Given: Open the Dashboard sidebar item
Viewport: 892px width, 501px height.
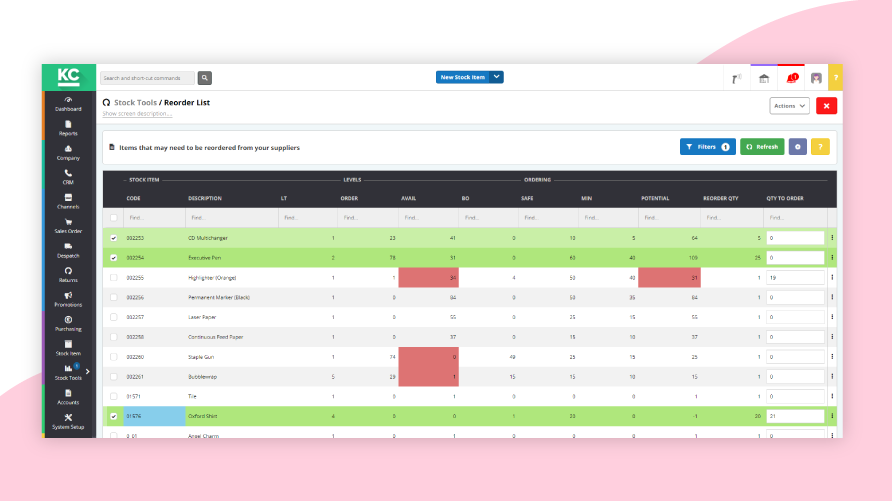Looking at the screenshot, I should [x=68, y=103].
